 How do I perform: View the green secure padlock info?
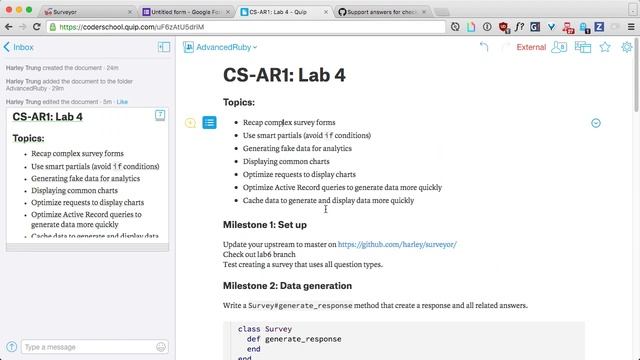click(53, 27)
